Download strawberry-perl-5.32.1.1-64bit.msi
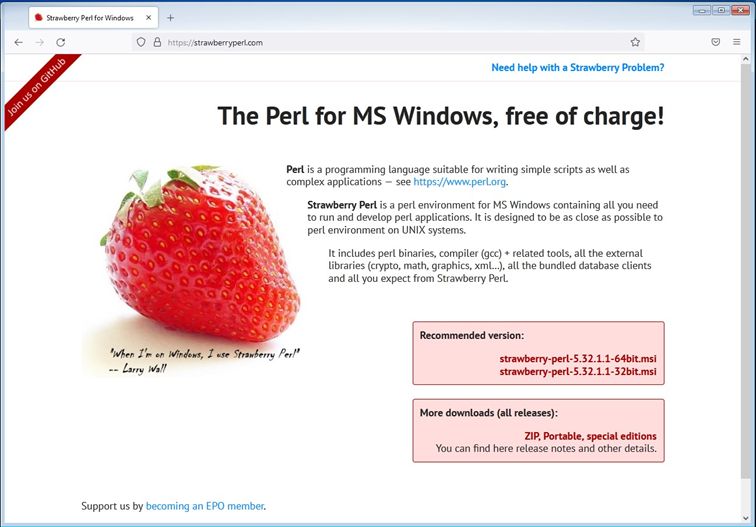 point(578,359)
